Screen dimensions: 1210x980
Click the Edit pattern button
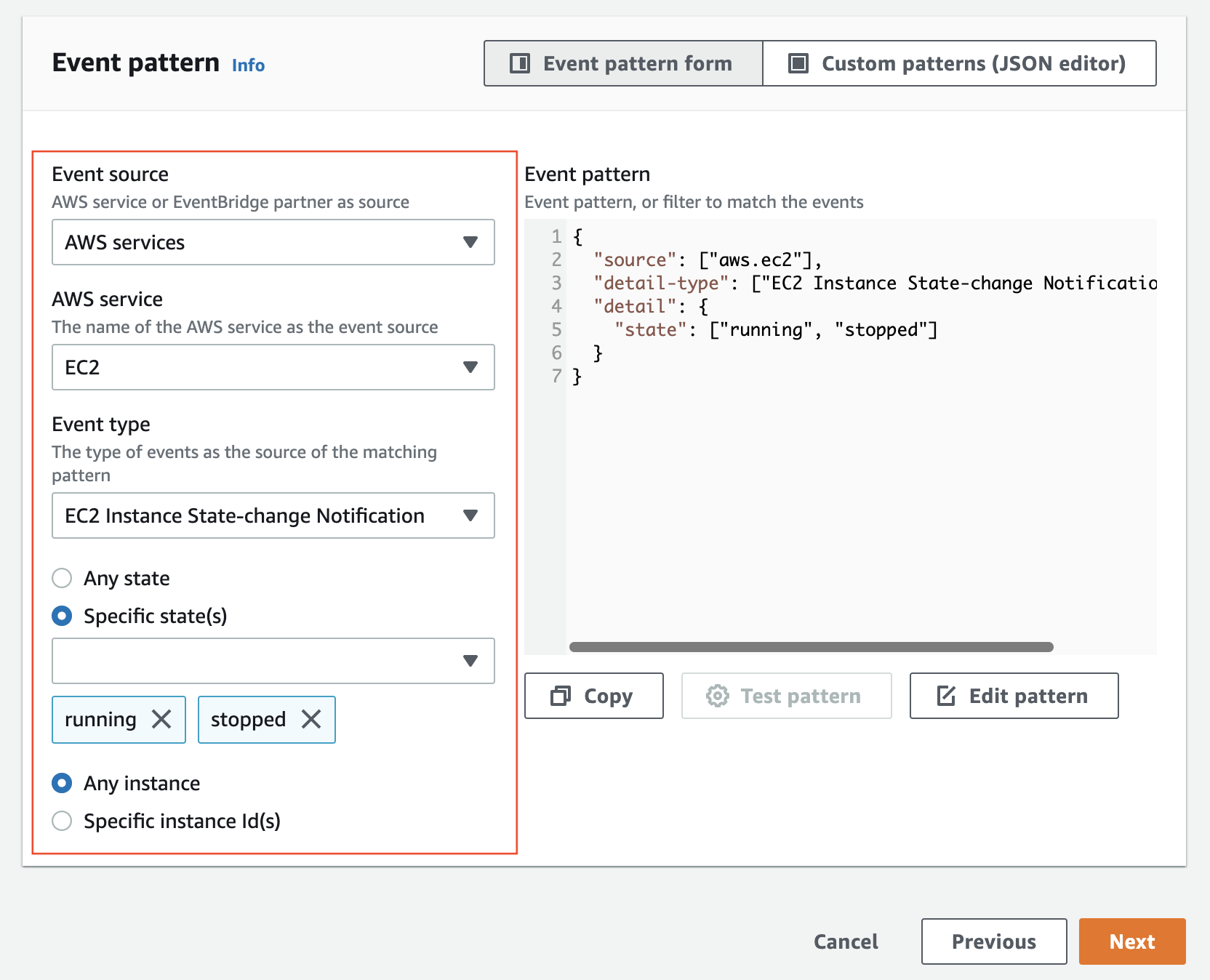[1014, 696]
